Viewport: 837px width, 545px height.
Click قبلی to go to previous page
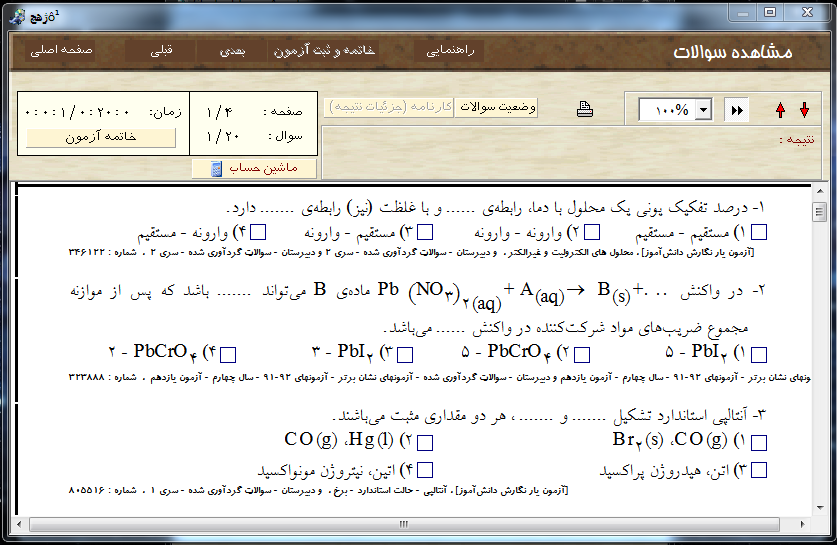point(161,50)
